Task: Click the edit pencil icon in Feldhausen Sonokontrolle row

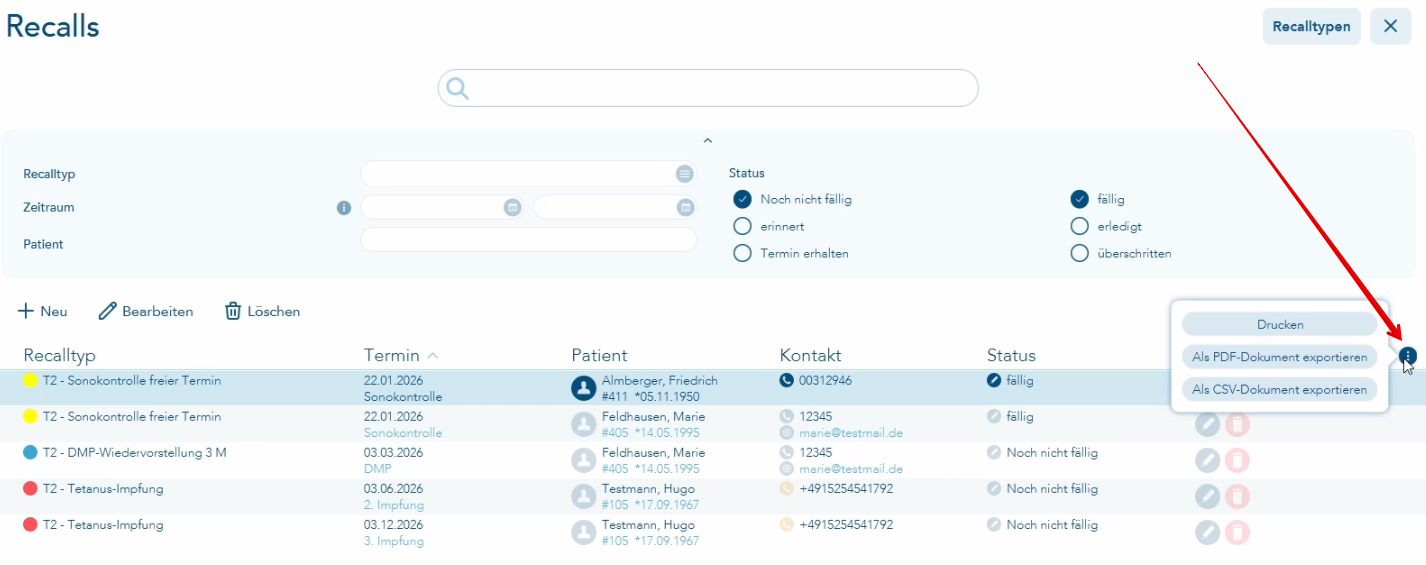Action: pyautogui.click(x=1208, y=424)
